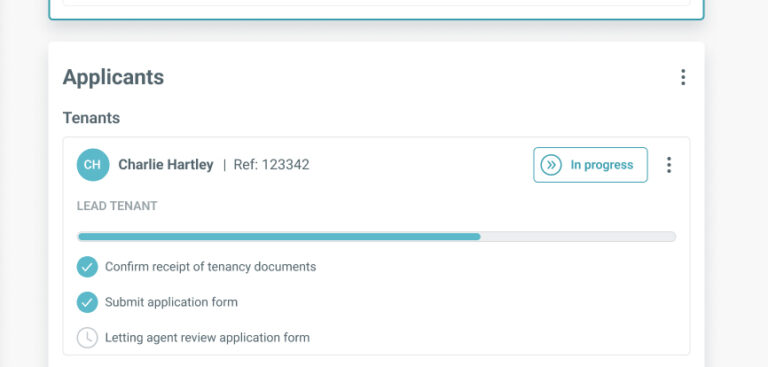Click the LEAD TENANT label
The height and width of the screenshot is (367, 768).
(117, 206)
